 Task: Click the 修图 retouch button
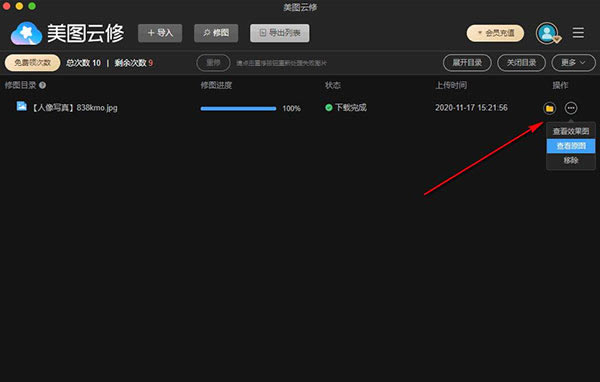click(x=216, y=33)
